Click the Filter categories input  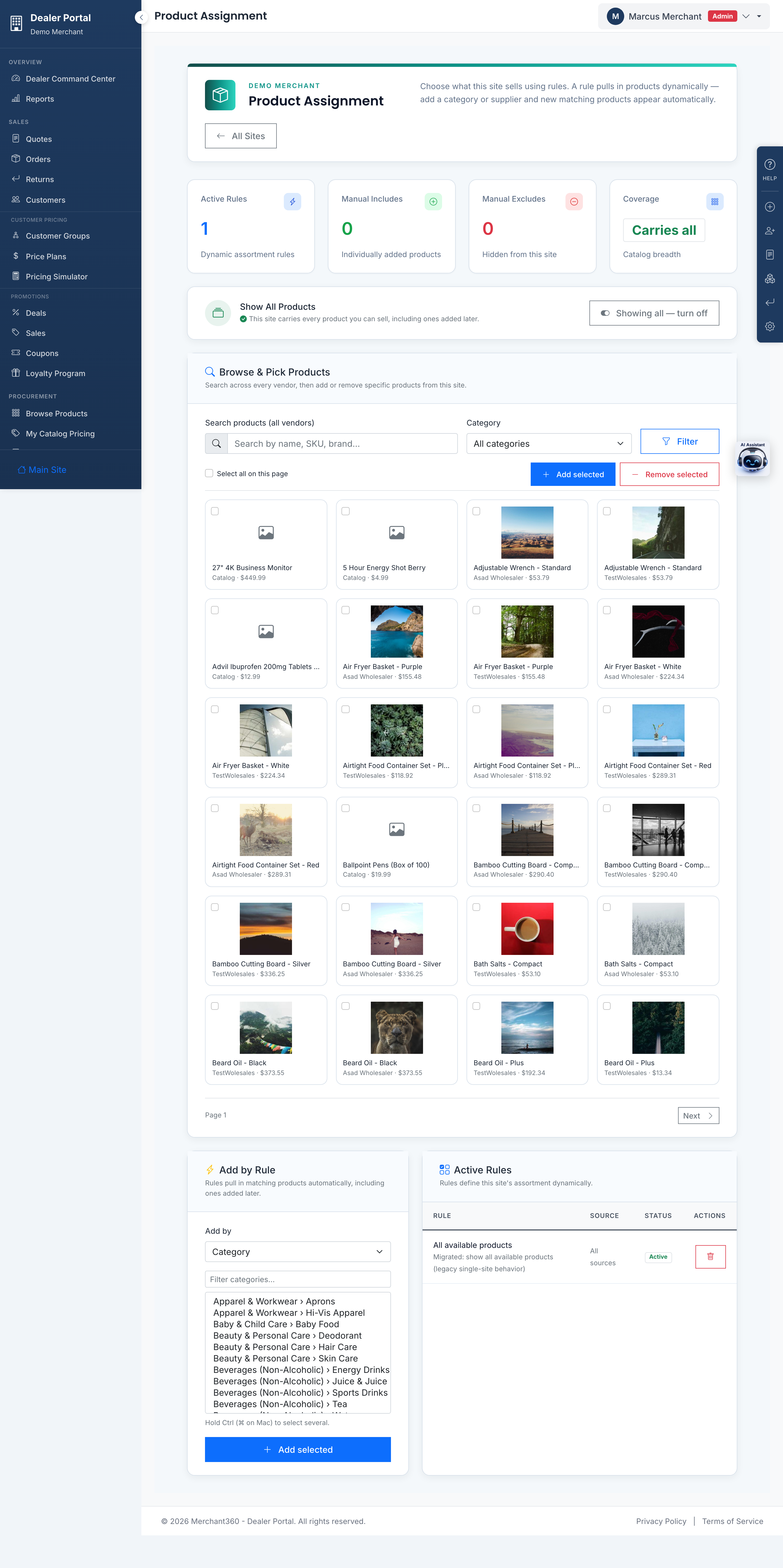[298, 1279]
